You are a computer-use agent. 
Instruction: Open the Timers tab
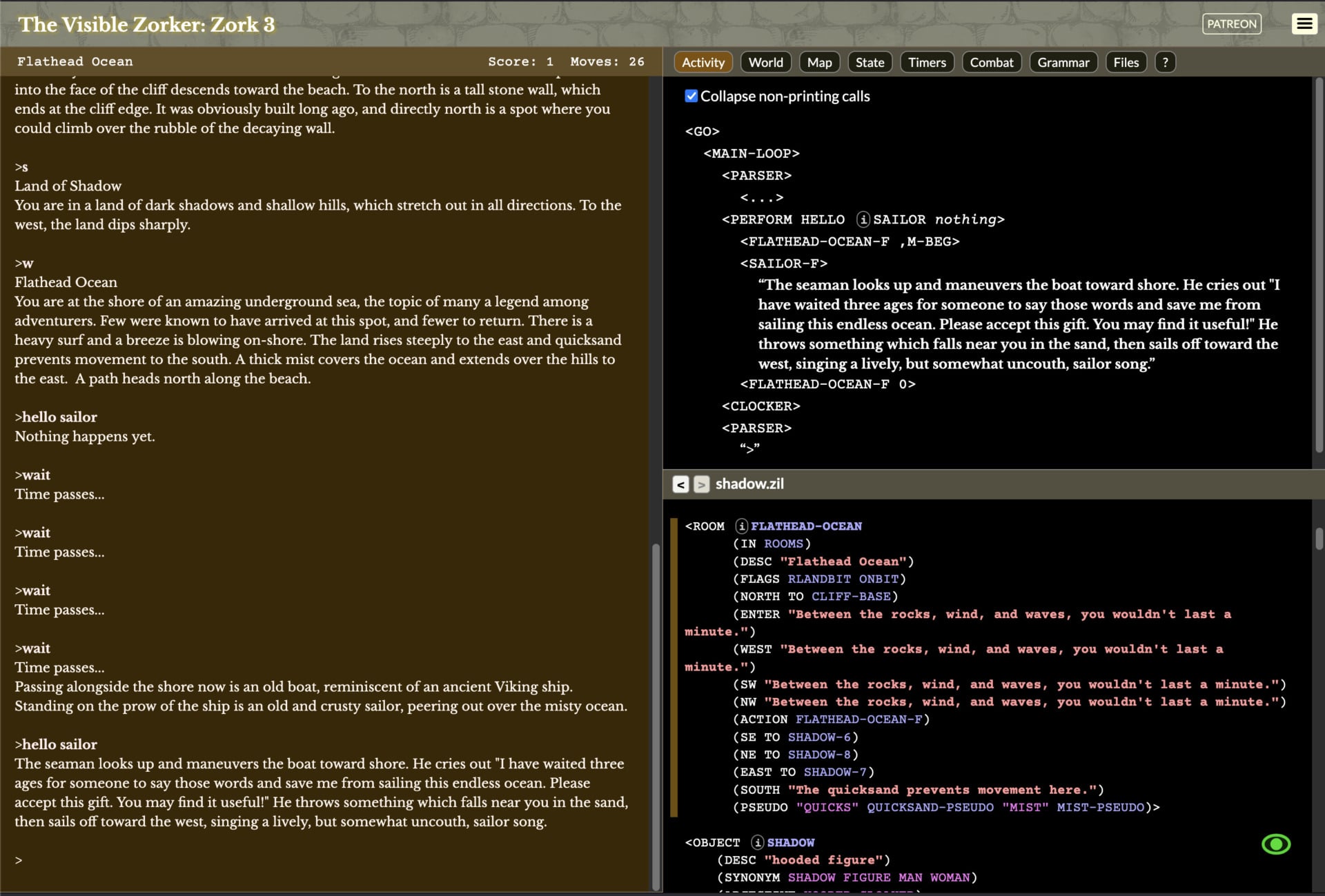tap(927, 63)
